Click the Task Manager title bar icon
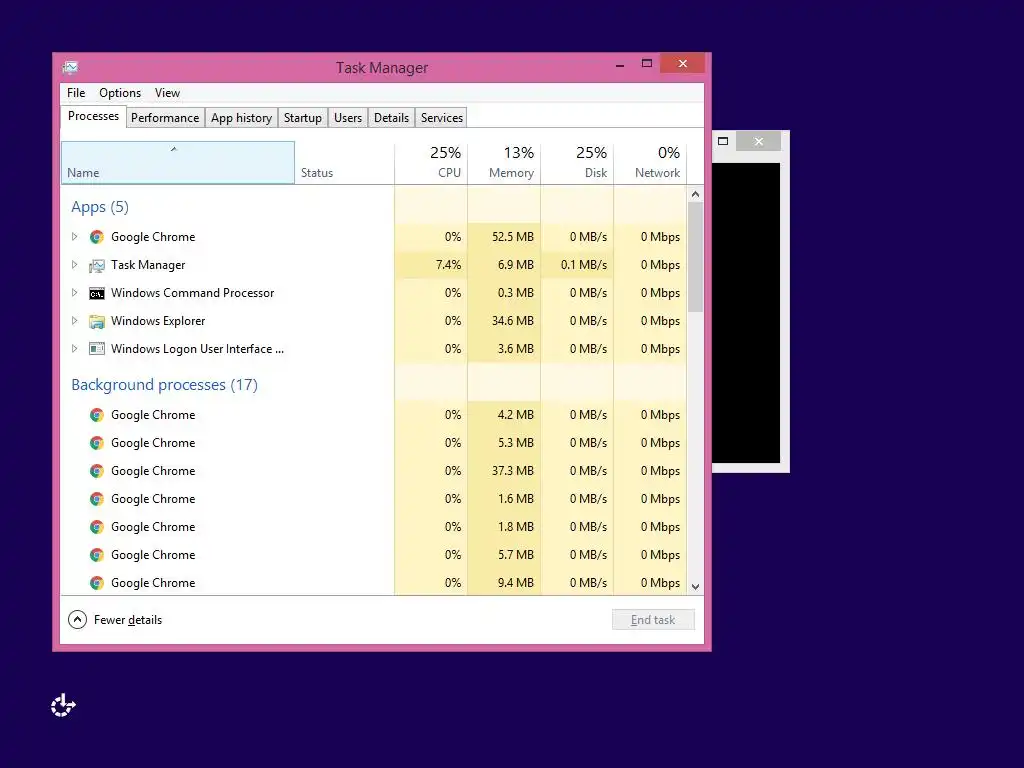 71,67
